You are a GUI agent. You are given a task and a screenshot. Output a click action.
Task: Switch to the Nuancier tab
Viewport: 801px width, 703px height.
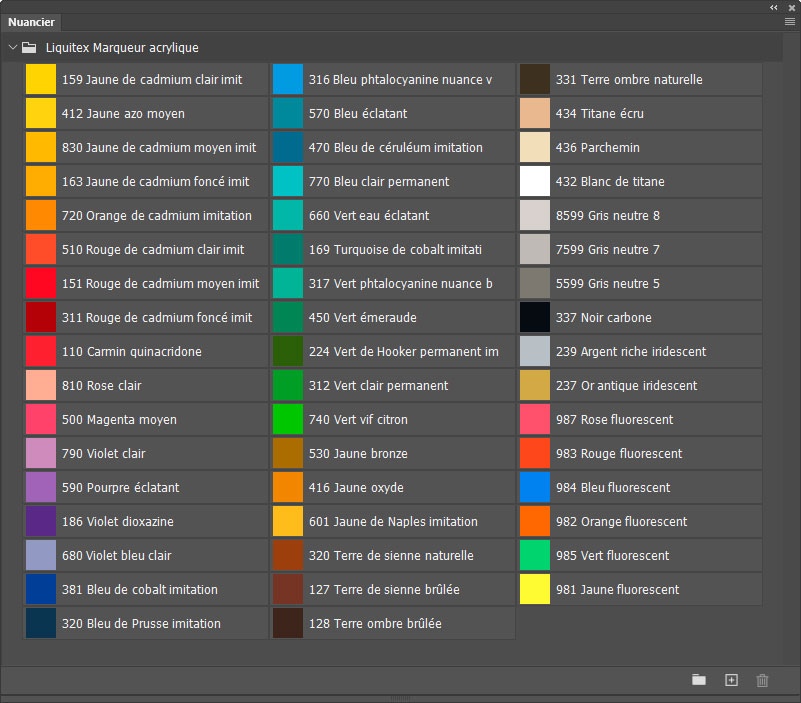pos(31,22)
